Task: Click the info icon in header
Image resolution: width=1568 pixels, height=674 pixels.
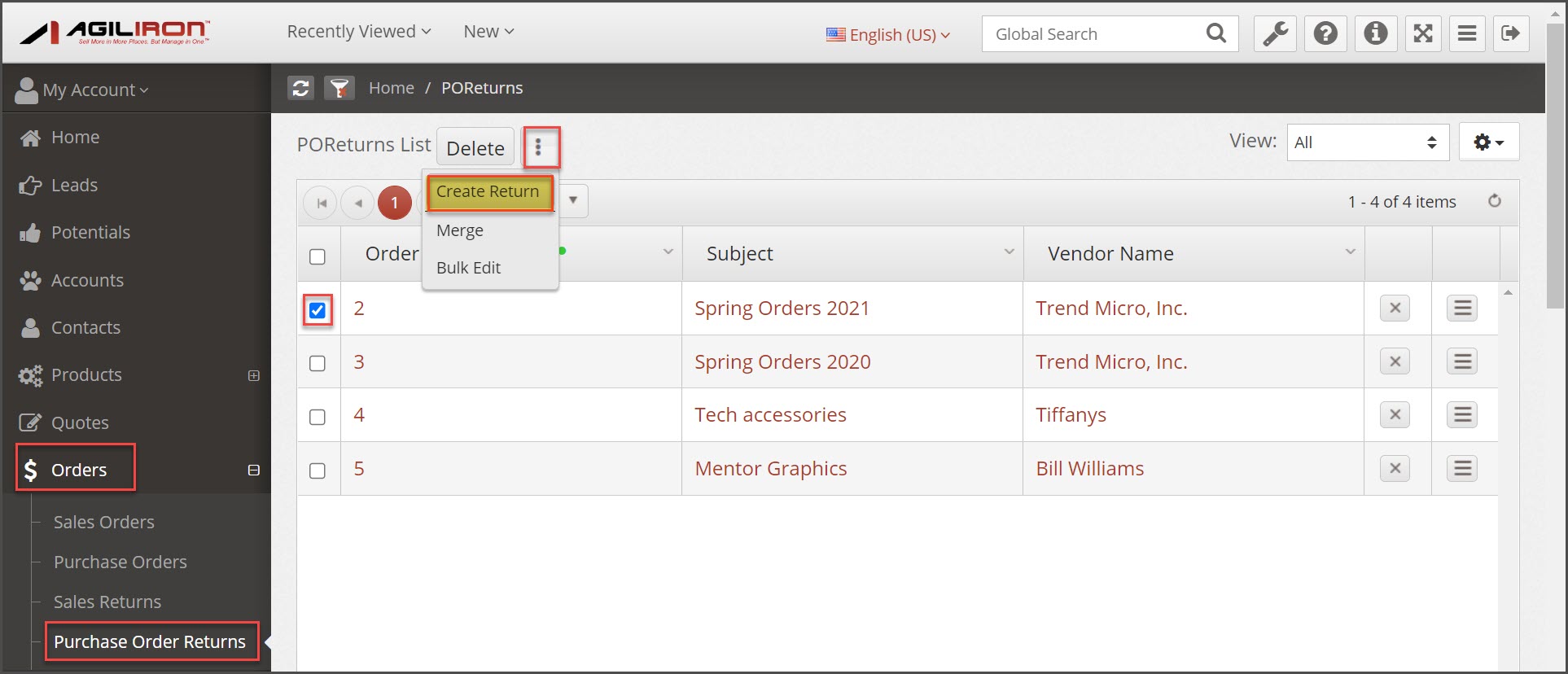Action: [1376, 34]
